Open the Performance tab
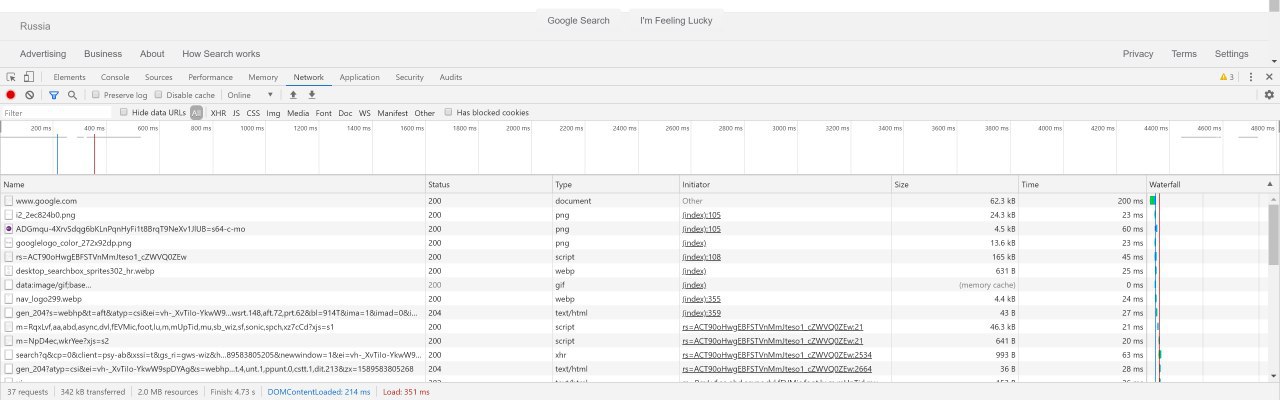The image size is (1280, 400). [x=210, y=77]
